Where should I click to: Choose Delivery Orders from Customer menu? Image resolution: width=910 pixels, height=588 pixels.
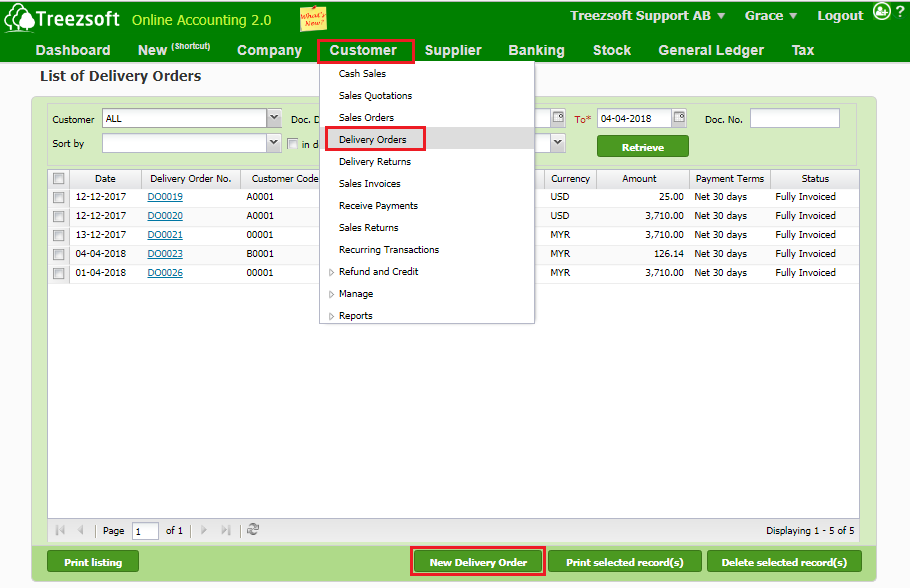(373, 139)
